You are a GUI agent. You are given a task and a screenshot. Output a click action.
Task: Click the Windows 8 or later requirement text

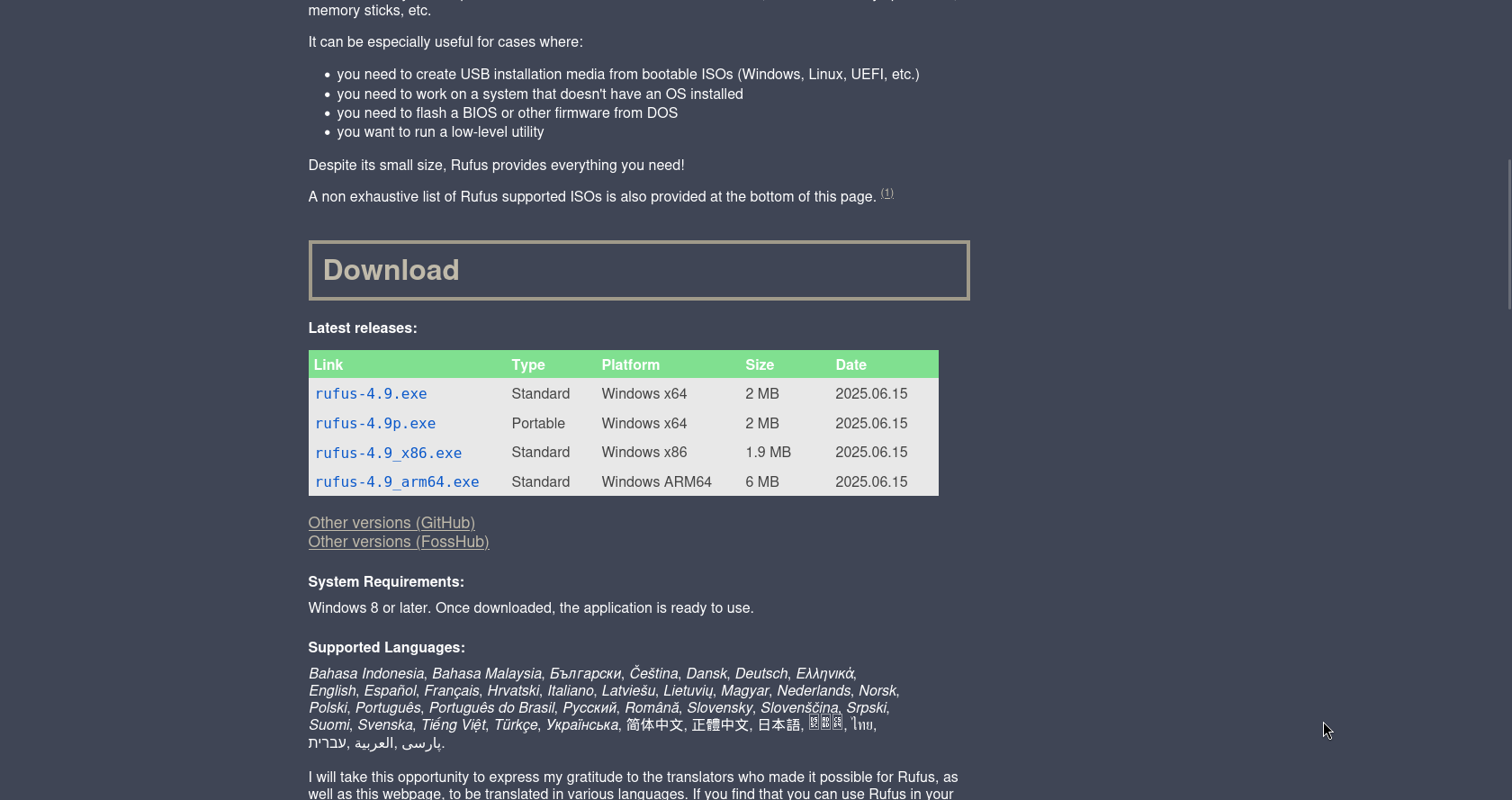pyautogui.click(x=531, y=608)
